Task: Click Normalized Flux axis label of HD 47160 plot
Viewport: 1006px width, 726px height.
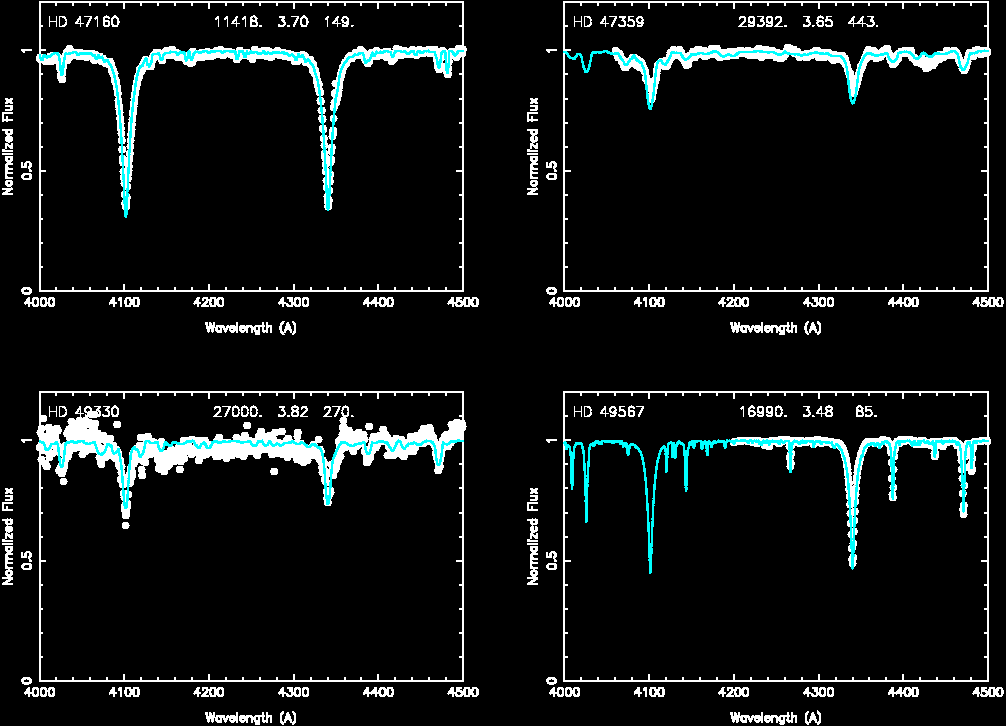Action: tap(9, 153)
